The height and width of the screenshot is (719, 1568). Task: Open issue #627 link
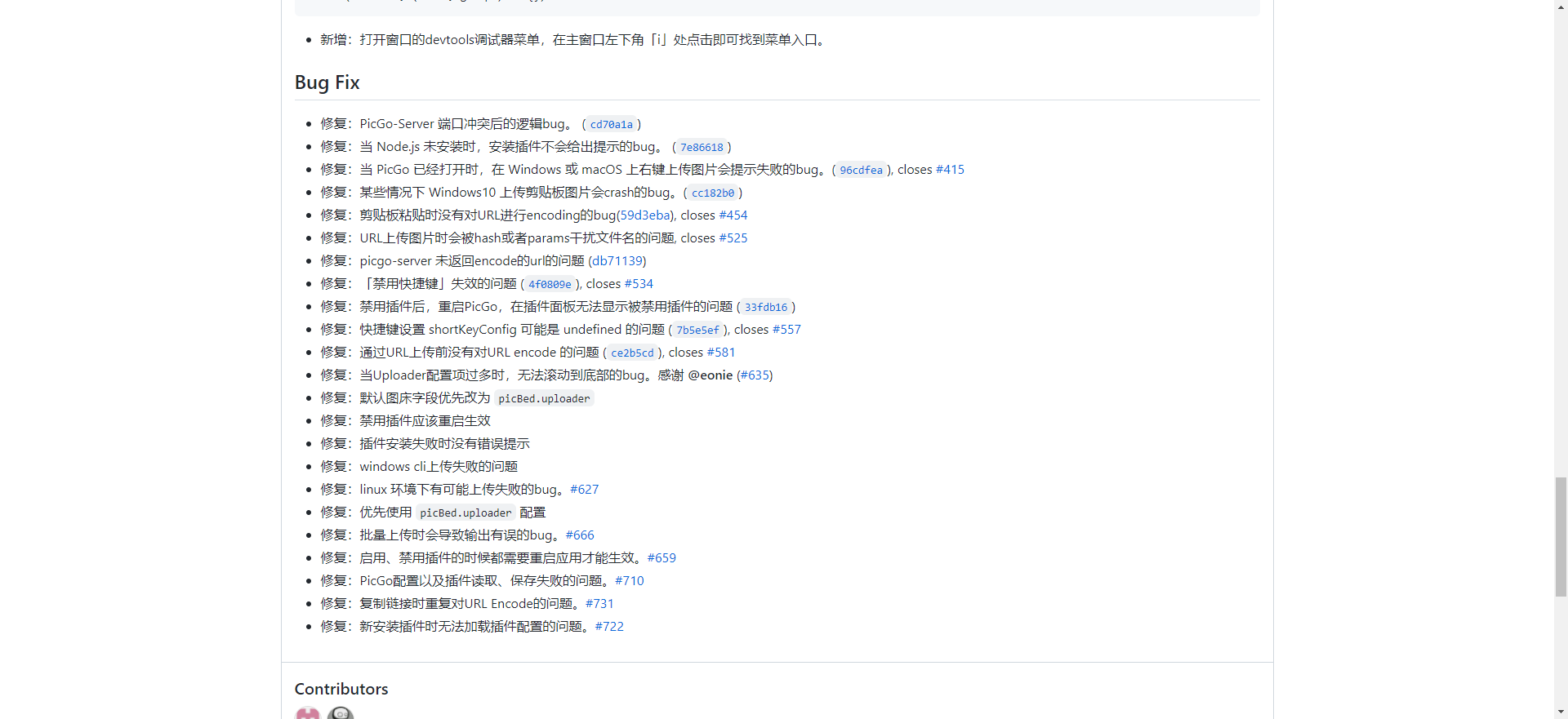coord(585,490)
